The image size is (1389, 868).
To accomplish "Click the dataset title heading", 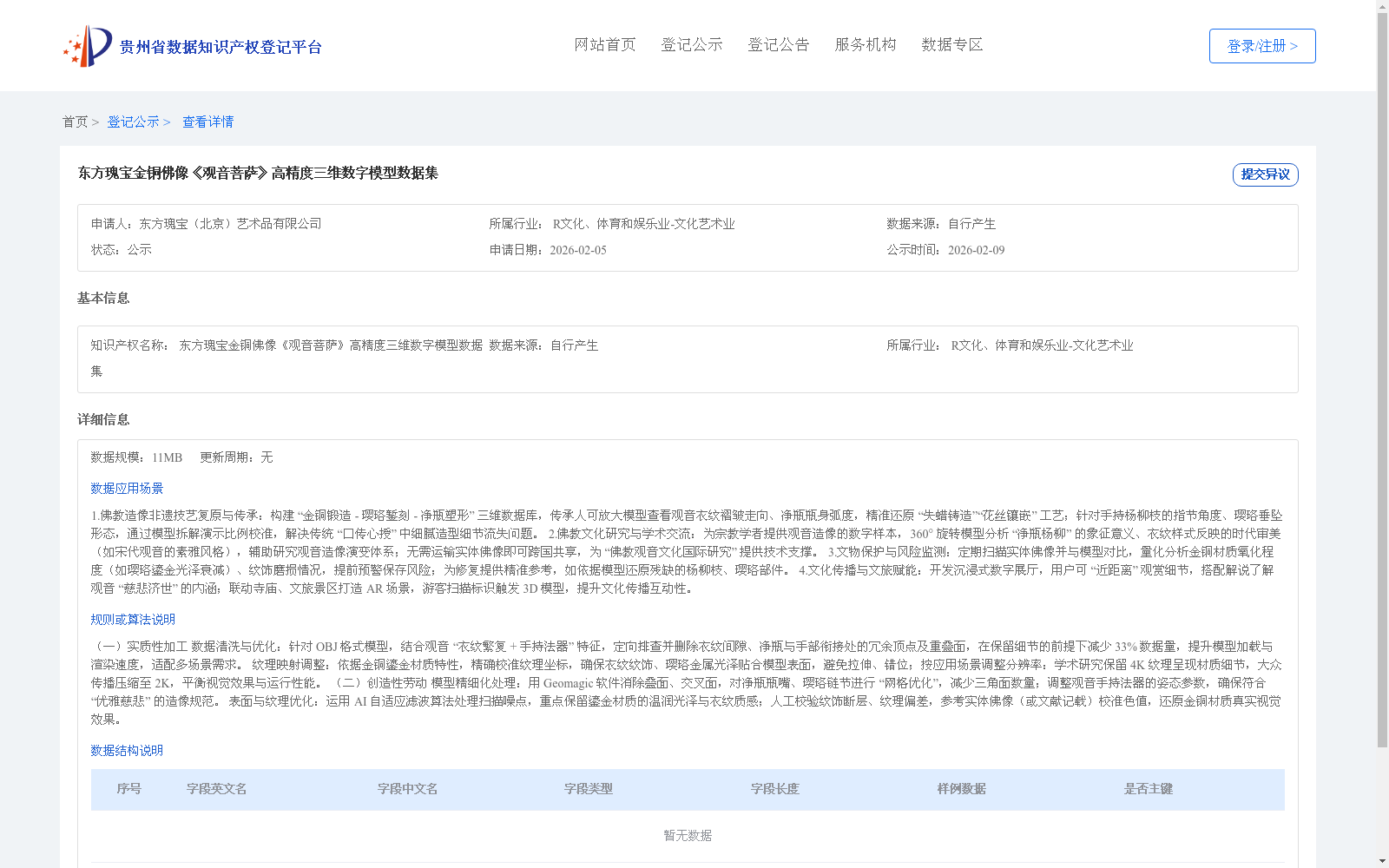I will pyautogui.click(x=258, y=173).
